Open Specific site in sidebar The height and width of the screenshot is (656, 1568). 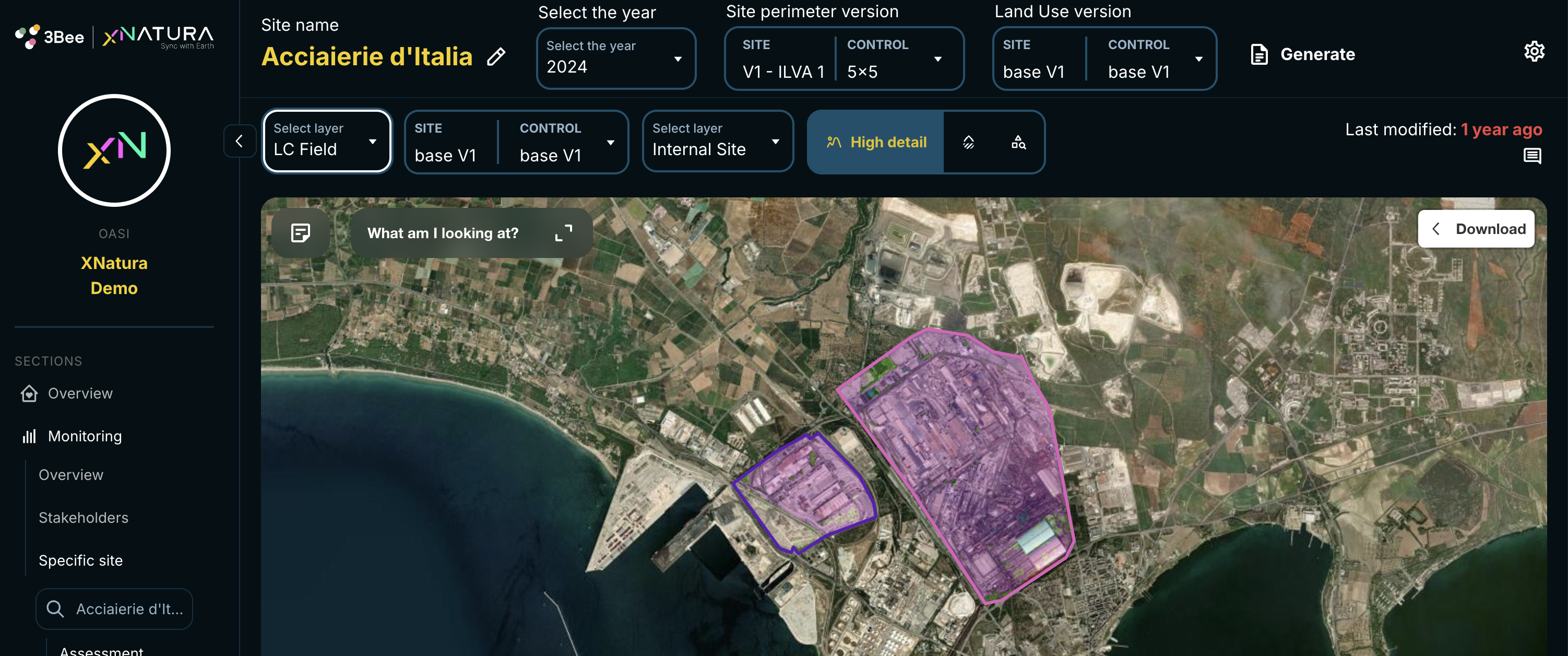tap(80, 560)
